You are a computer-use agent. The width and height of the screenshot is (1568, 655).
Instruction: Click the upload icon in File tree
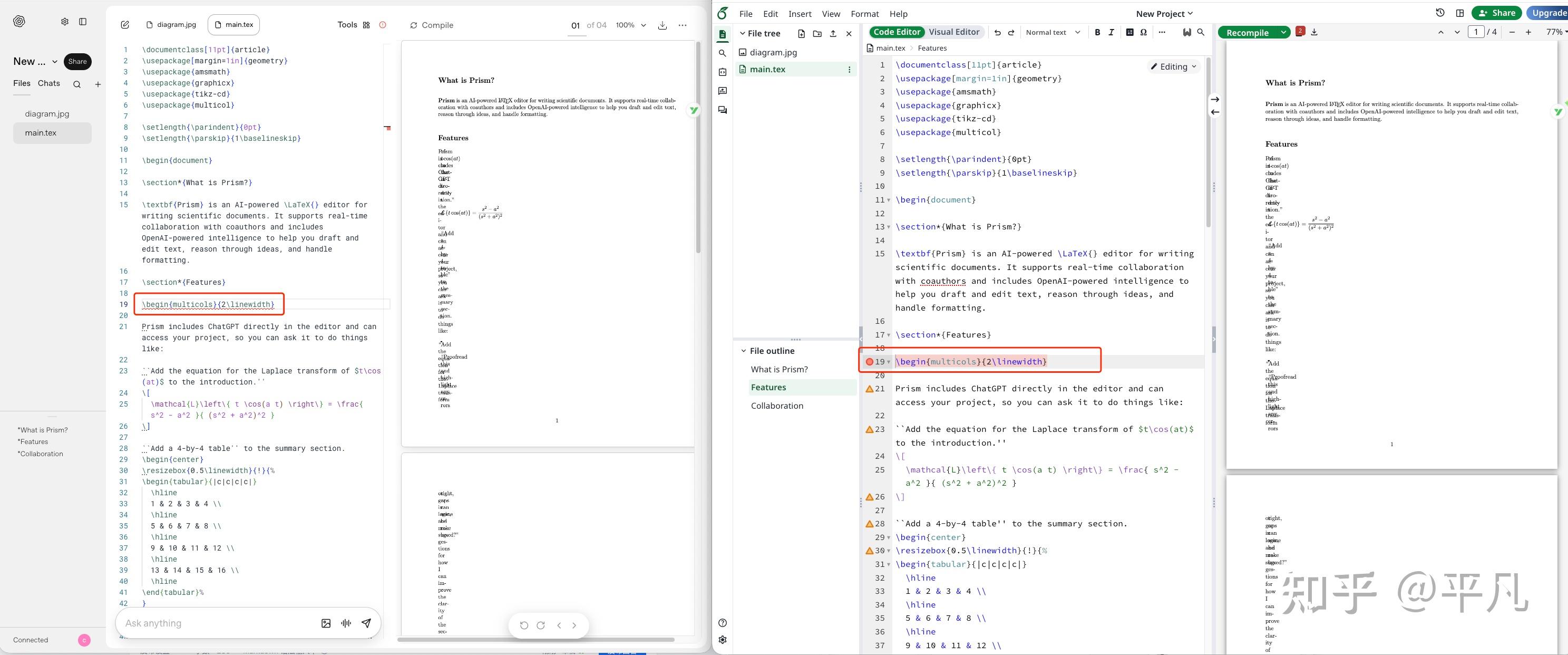click(833, 34)
